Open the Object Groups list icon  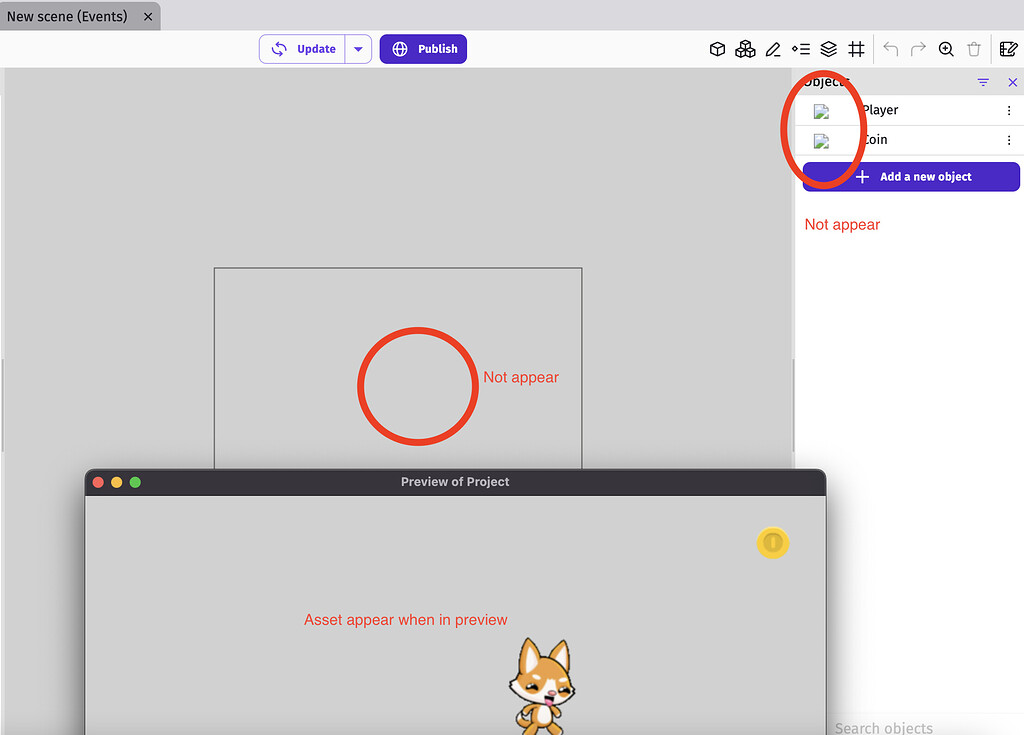tap(745, 48)
